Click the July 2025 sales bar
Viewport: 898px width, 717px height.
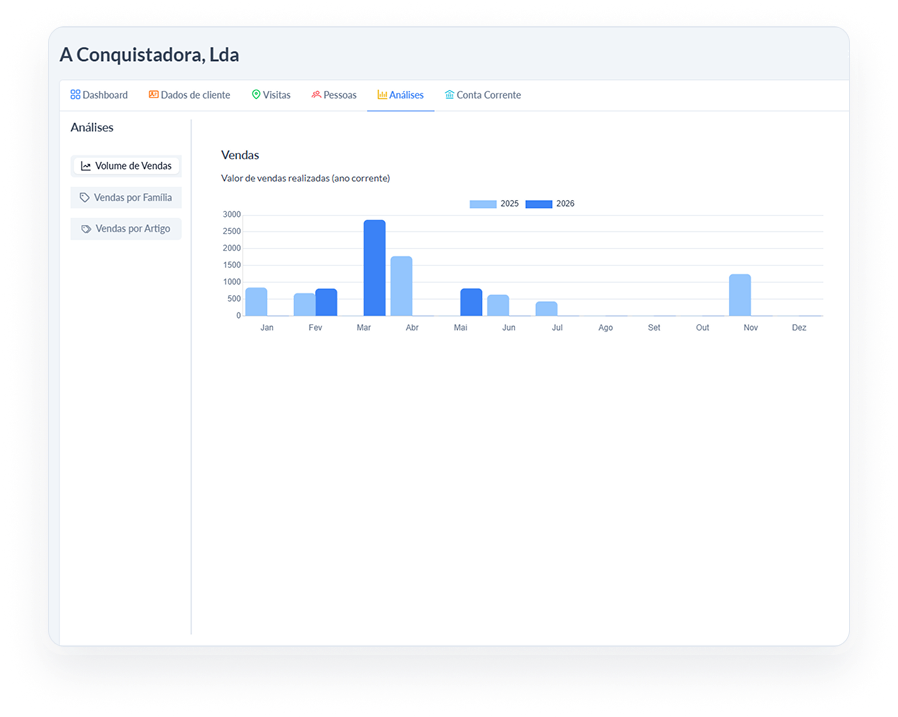click(x=546, y=309)
